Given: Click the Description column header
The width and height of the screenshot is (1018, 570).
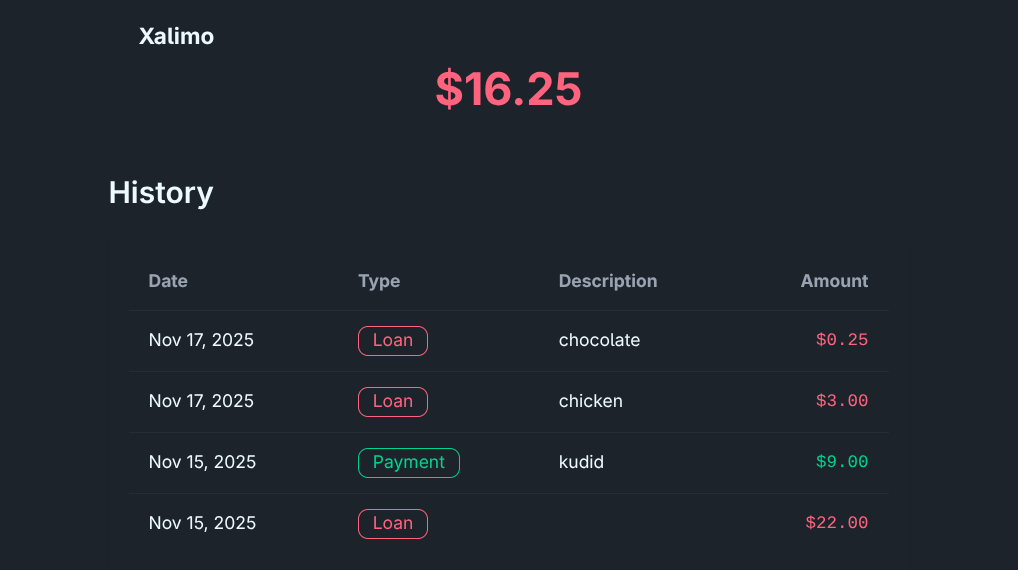Looking at the screenshot, I should pos(608,281).
